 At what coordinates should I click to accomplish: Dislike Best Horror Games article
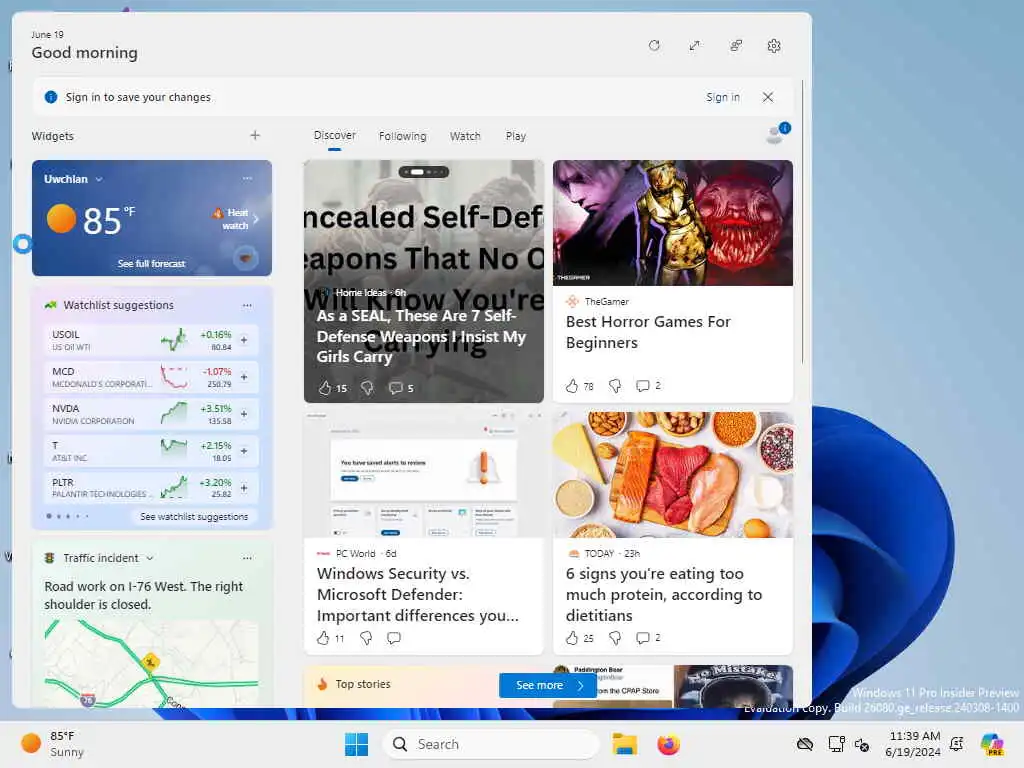pos(615,386)
